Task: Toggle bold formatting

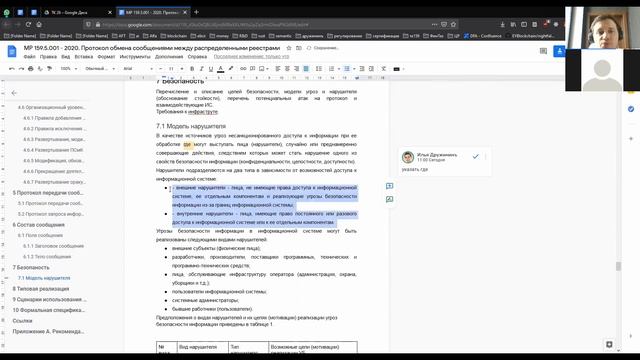Action: (192, 69)
